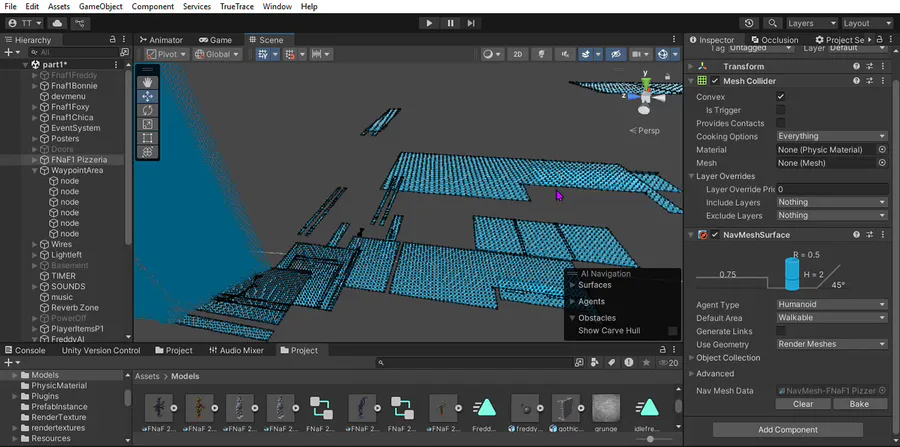Toggle 2D scene view mode
900x447 pixels.
click(x=518, y=54)
